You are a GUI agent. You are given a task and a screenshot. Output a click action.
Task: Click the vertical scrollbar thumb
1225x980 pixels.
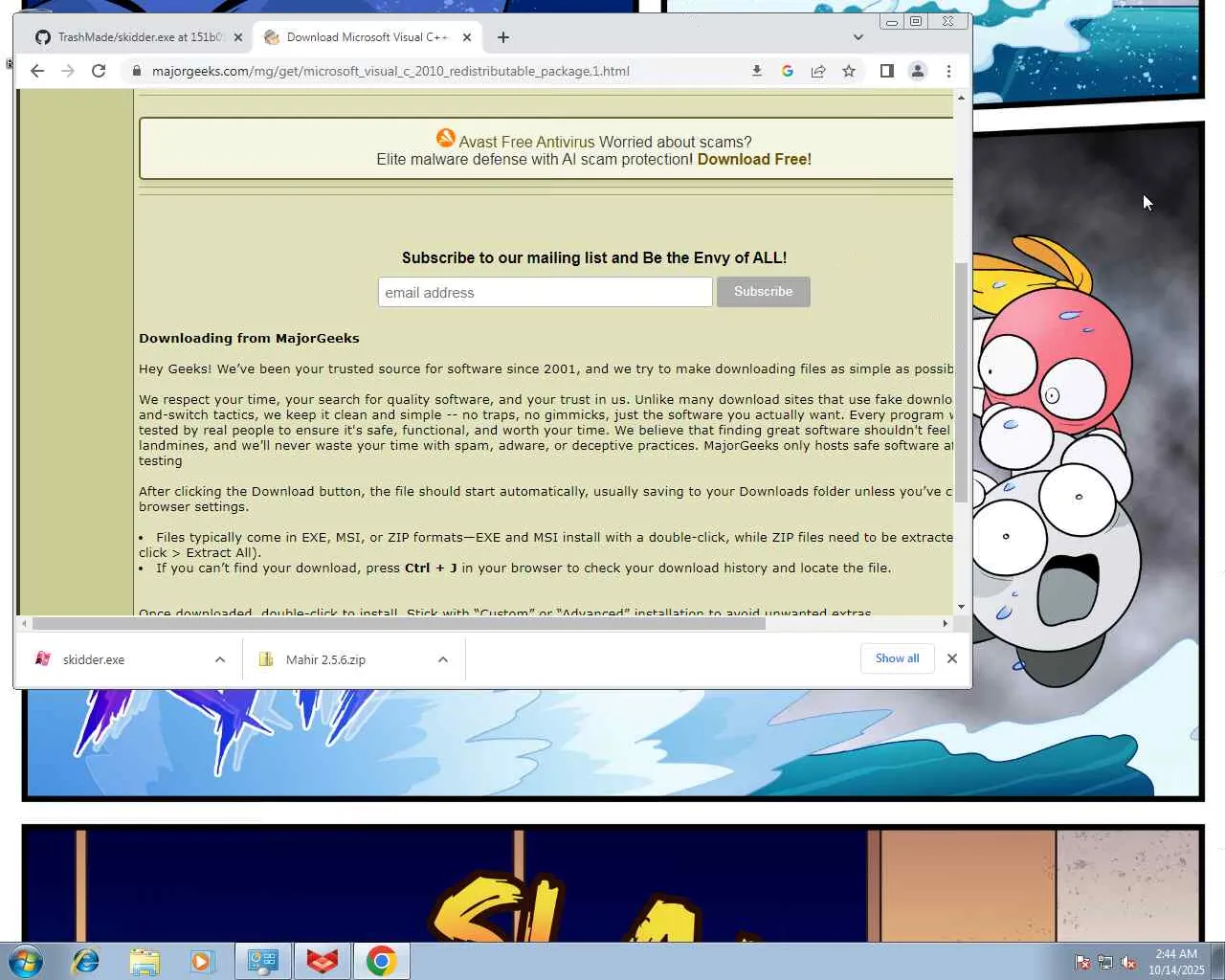961,381
